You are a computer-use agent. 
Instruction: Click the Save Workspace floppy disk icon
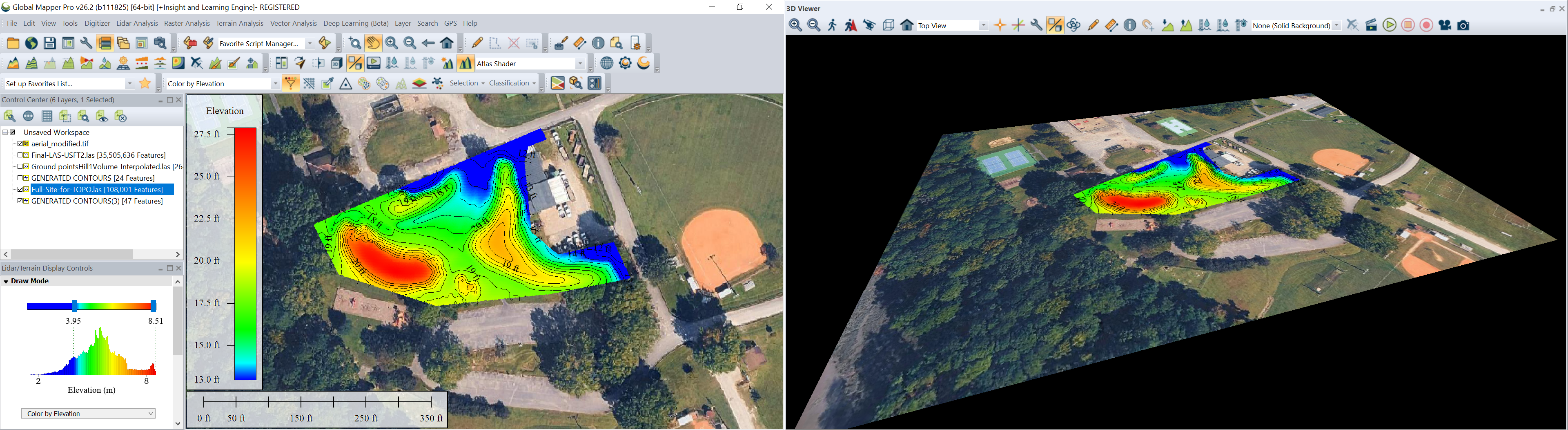pyautogui.click(x=50, y=43)
